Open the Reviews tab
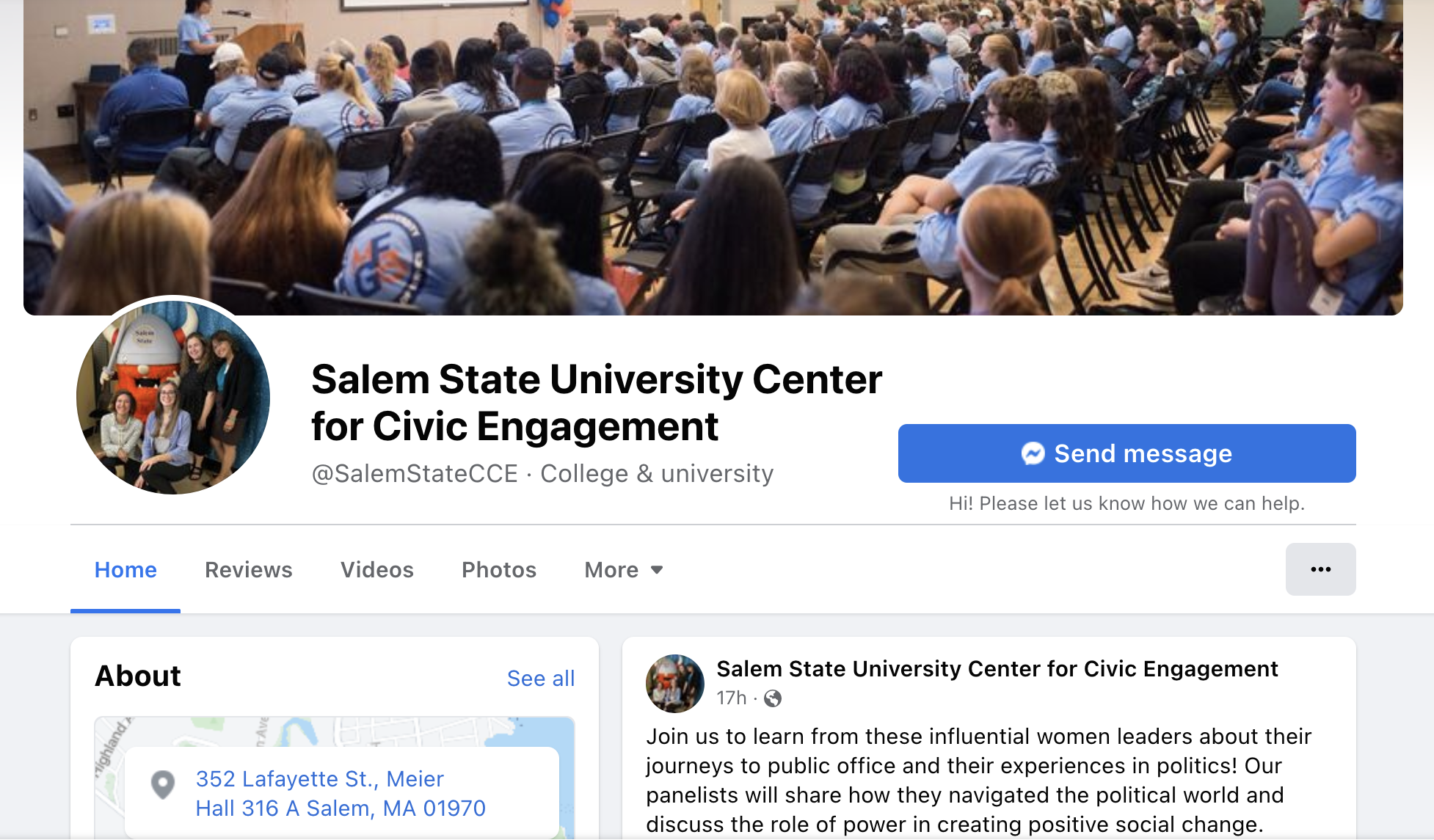Image resolution: width=1434 pixels, height=840 pixels. point(248,570)
